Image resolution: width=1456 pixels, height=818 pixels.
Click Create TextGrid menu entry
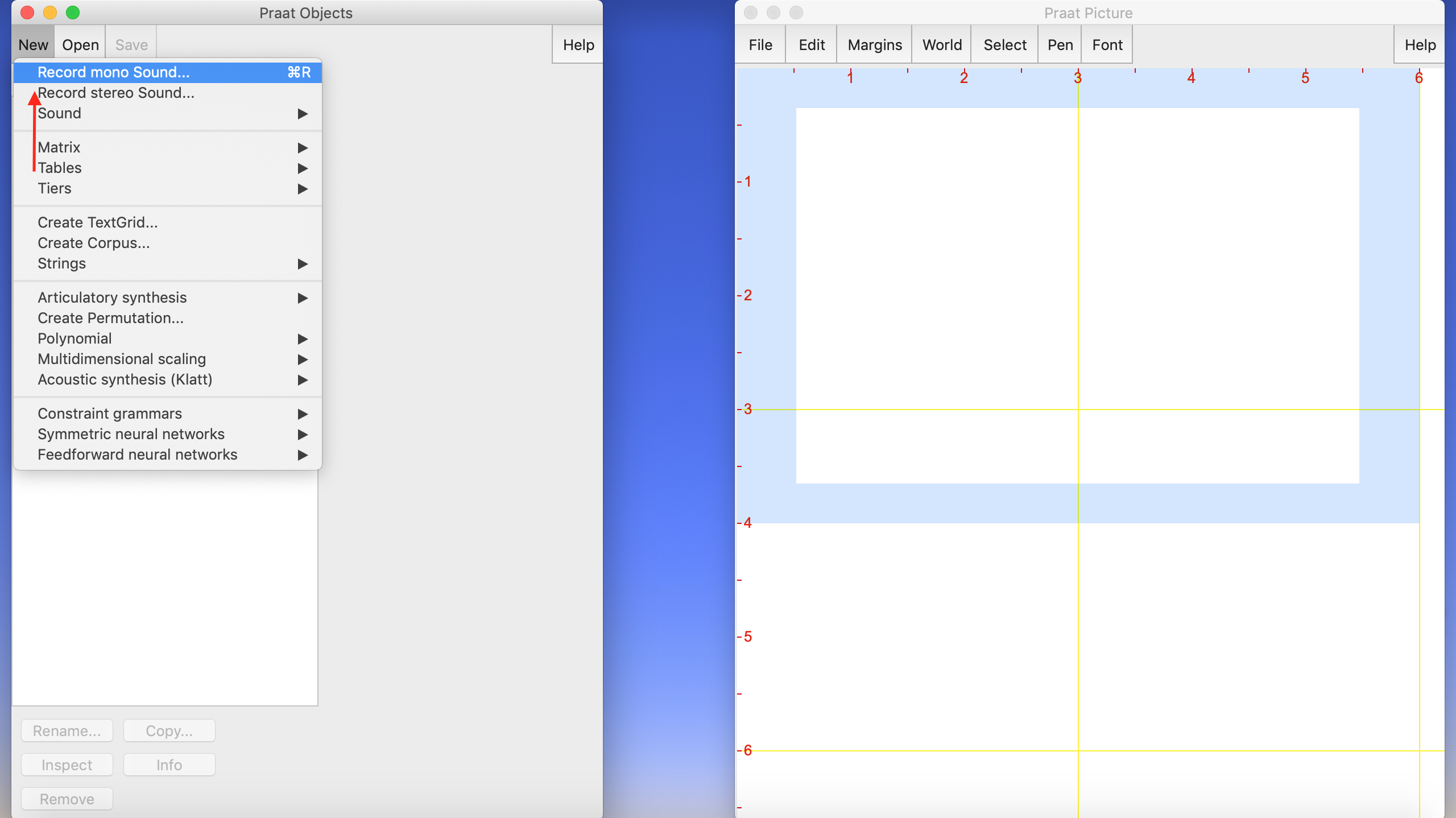(98, 222)
